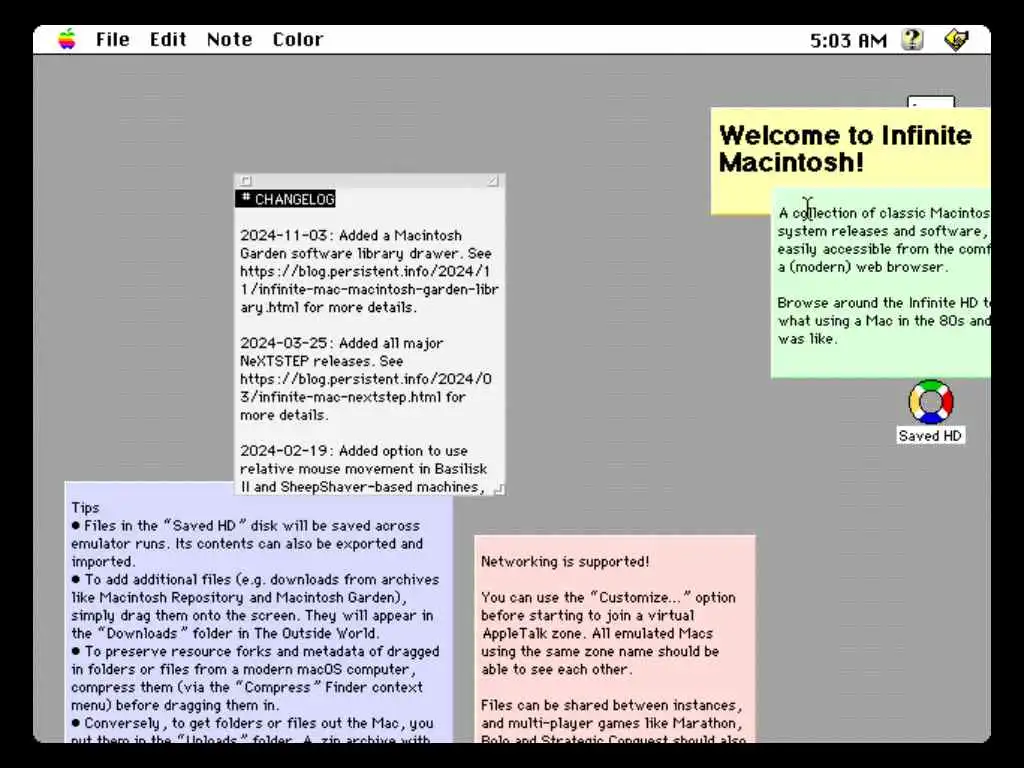
Task: Click the Customize option paragraph in pink note
Action: point(608,633)
